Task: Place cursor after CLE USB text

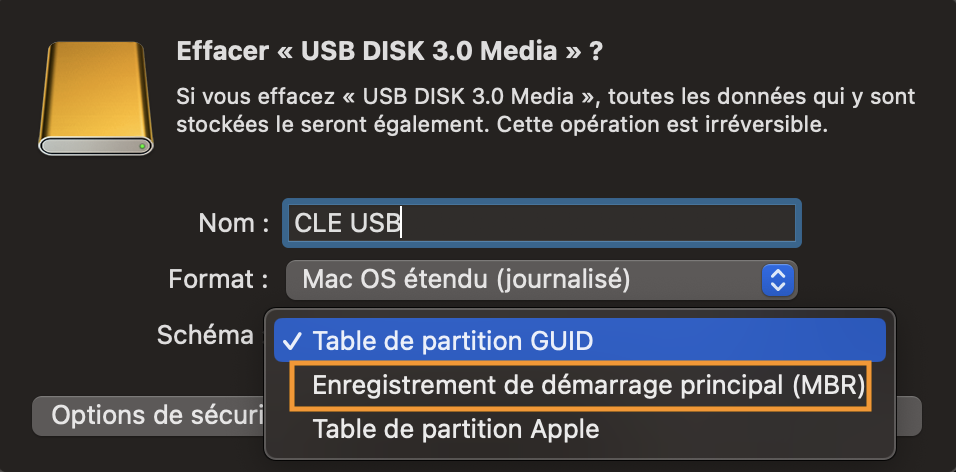Action: [x=403, y=223]
